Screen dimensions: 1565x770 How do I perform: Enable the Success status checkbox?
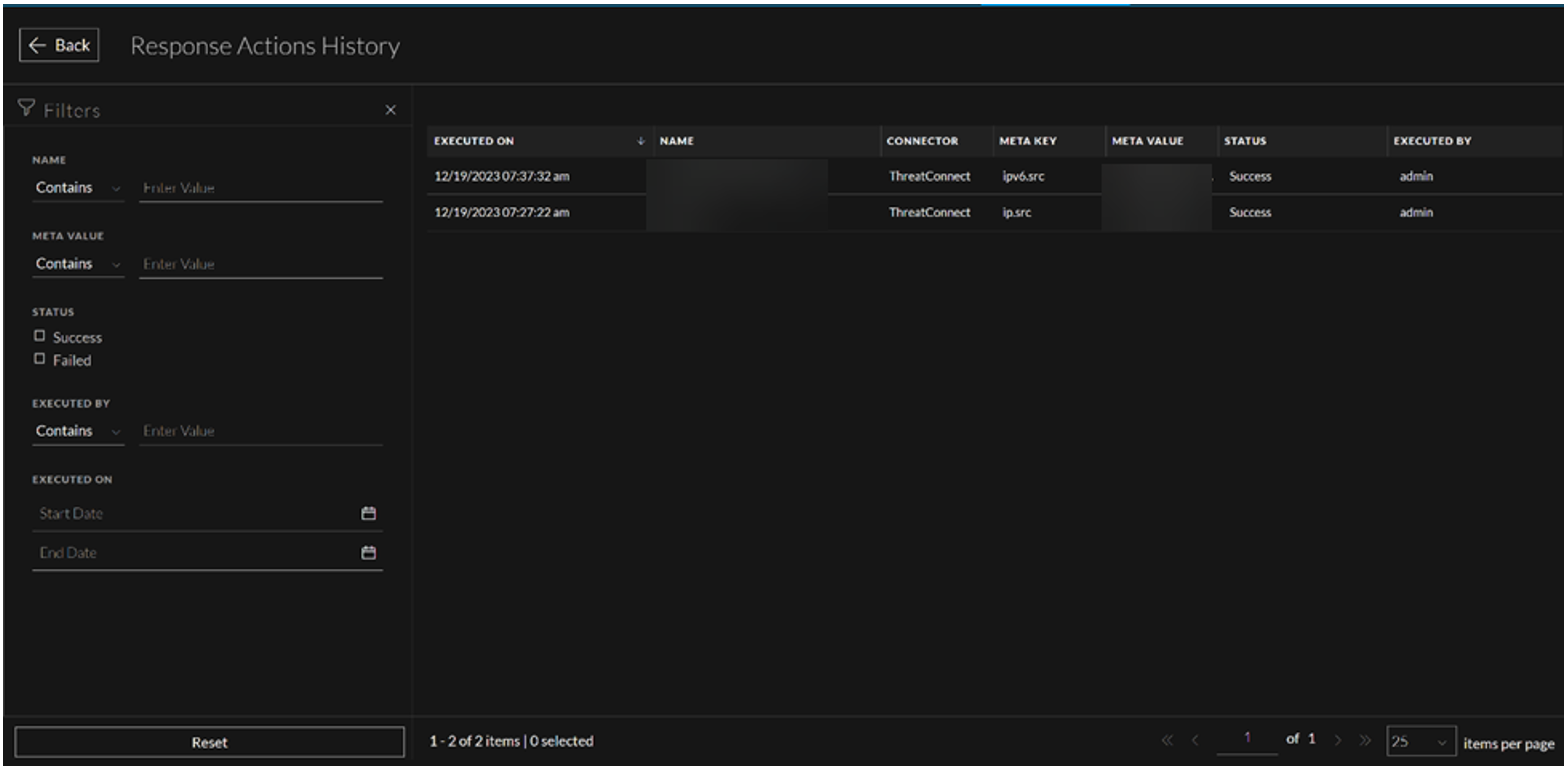click(40, 337)
